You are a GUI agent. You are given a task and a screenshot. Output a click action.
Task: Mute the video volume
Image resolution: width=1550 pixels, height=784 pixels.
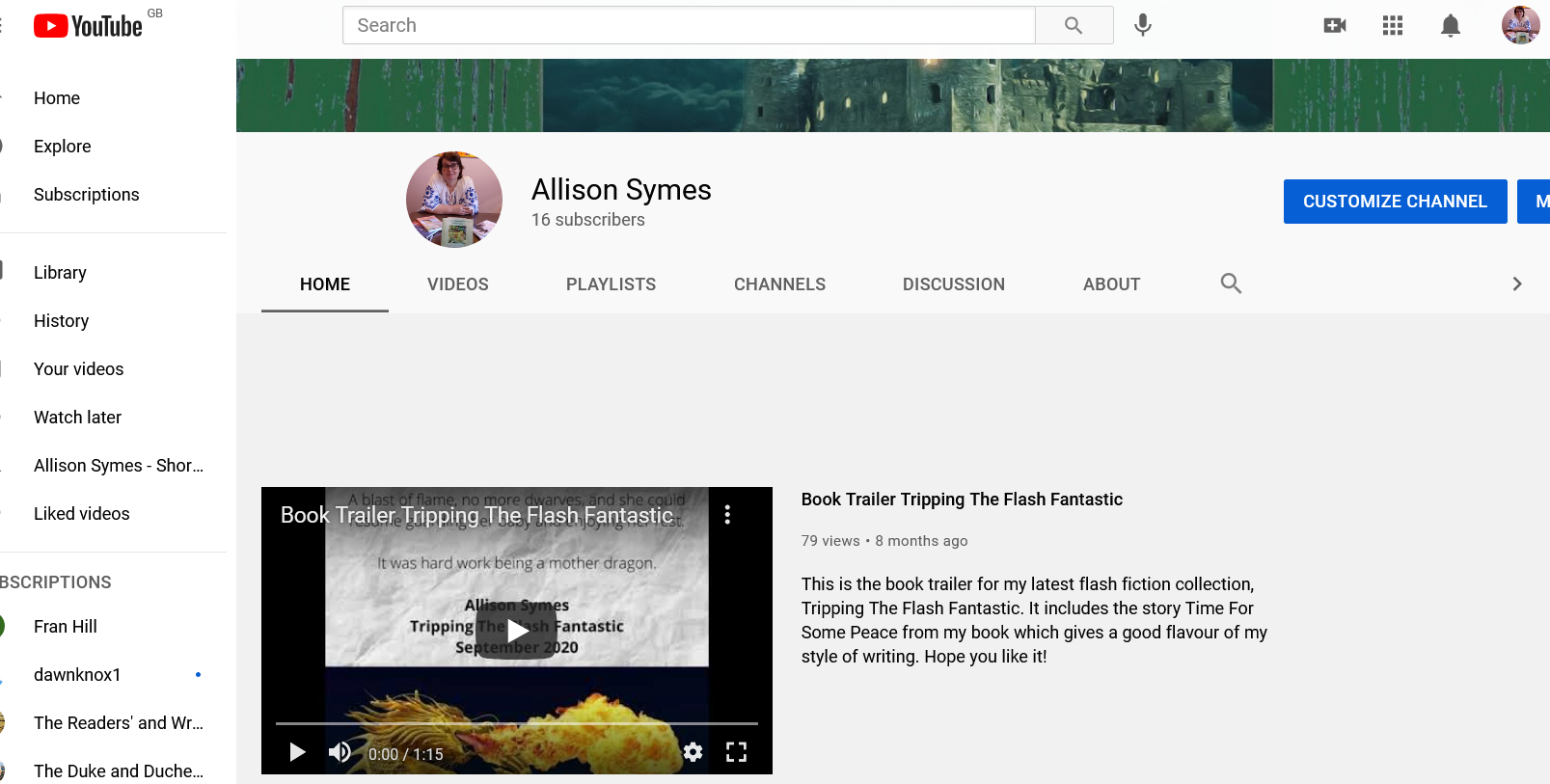pos(340,752)
